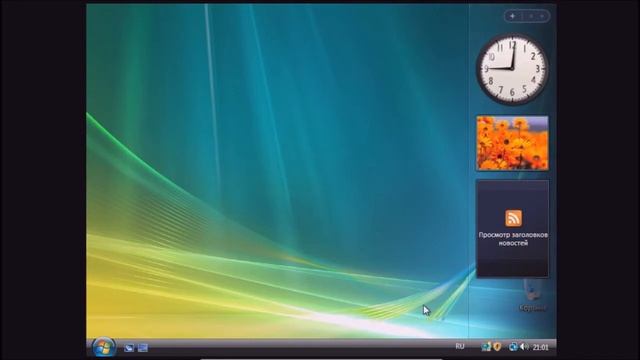This screenshot has height=360, width=640.
Task: Click the Show Desktop quick launch icon
Action: pyautogui.click(x=129, y=348)
